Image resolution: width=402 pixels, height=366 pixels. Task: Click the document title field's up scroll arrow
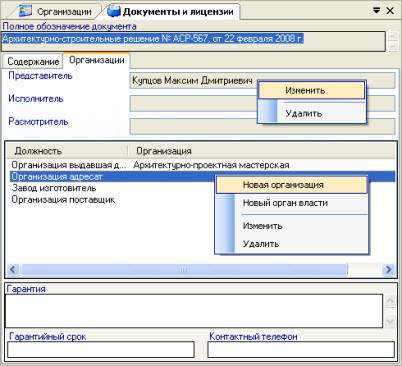coord(392,36)
